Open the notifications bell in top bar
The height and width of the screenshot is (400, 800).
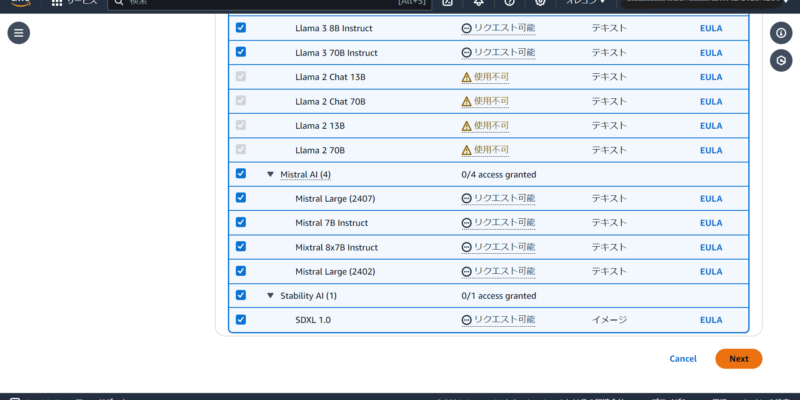coord(478,3)
